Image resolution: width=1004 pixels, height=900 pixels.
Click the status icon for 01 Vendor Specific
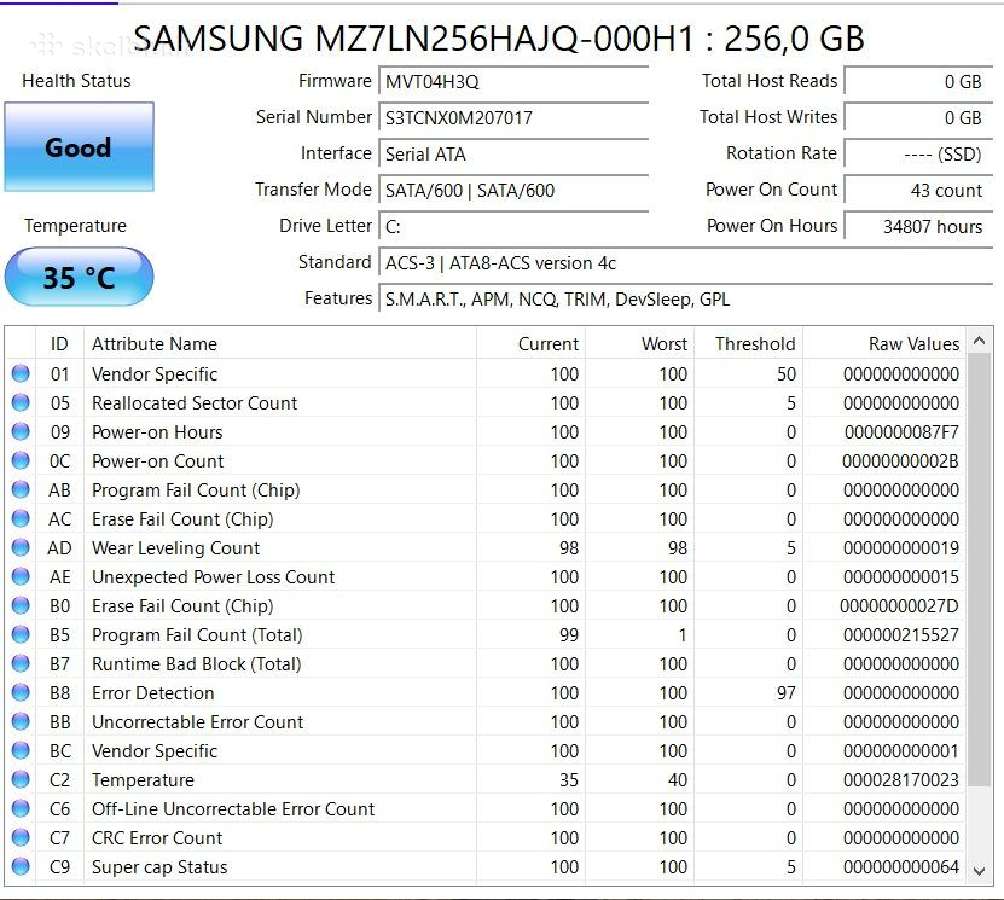coord(20,374)
